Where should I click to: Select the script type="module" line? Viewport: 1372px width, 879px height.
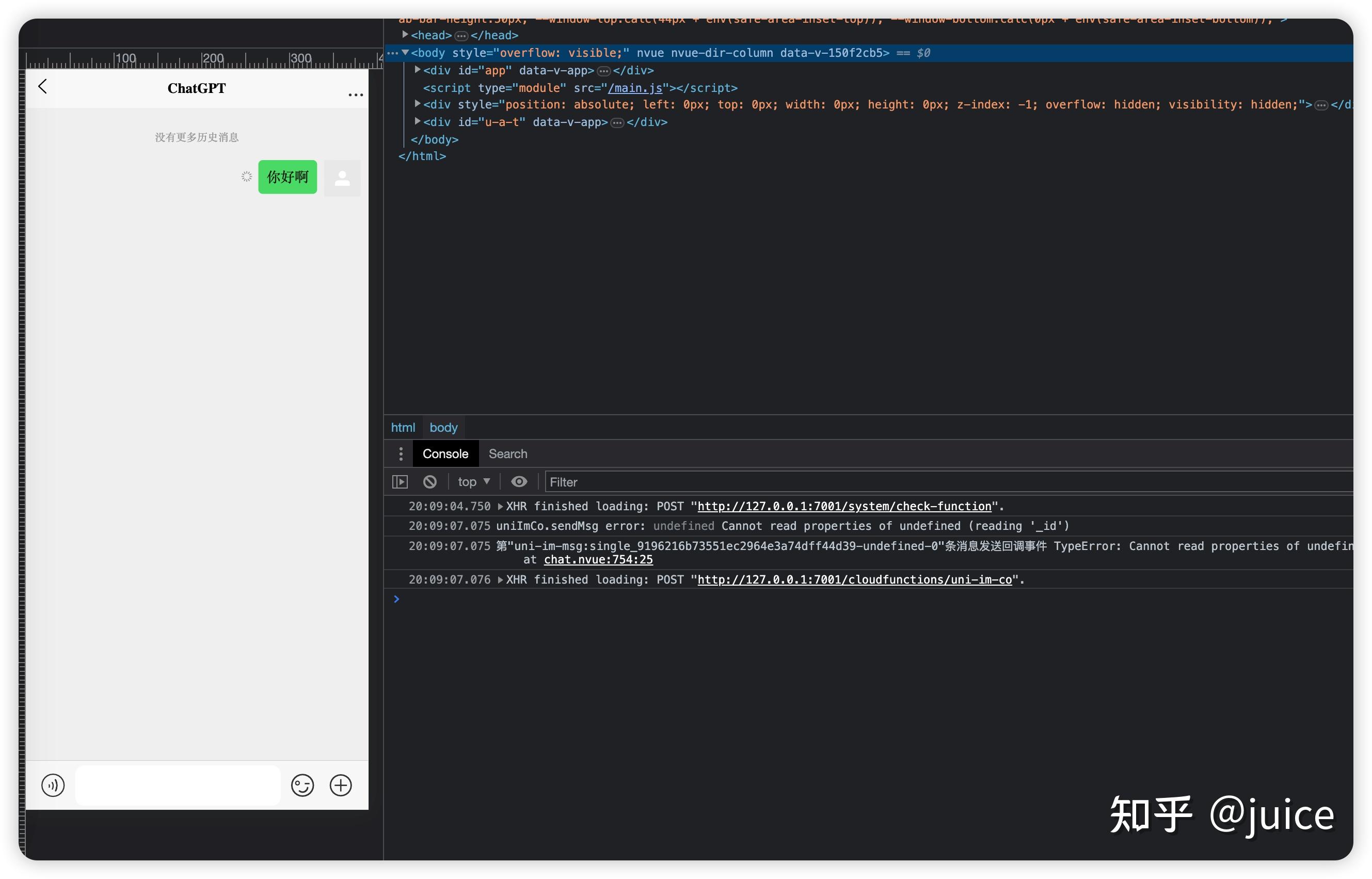coord(580,88)
